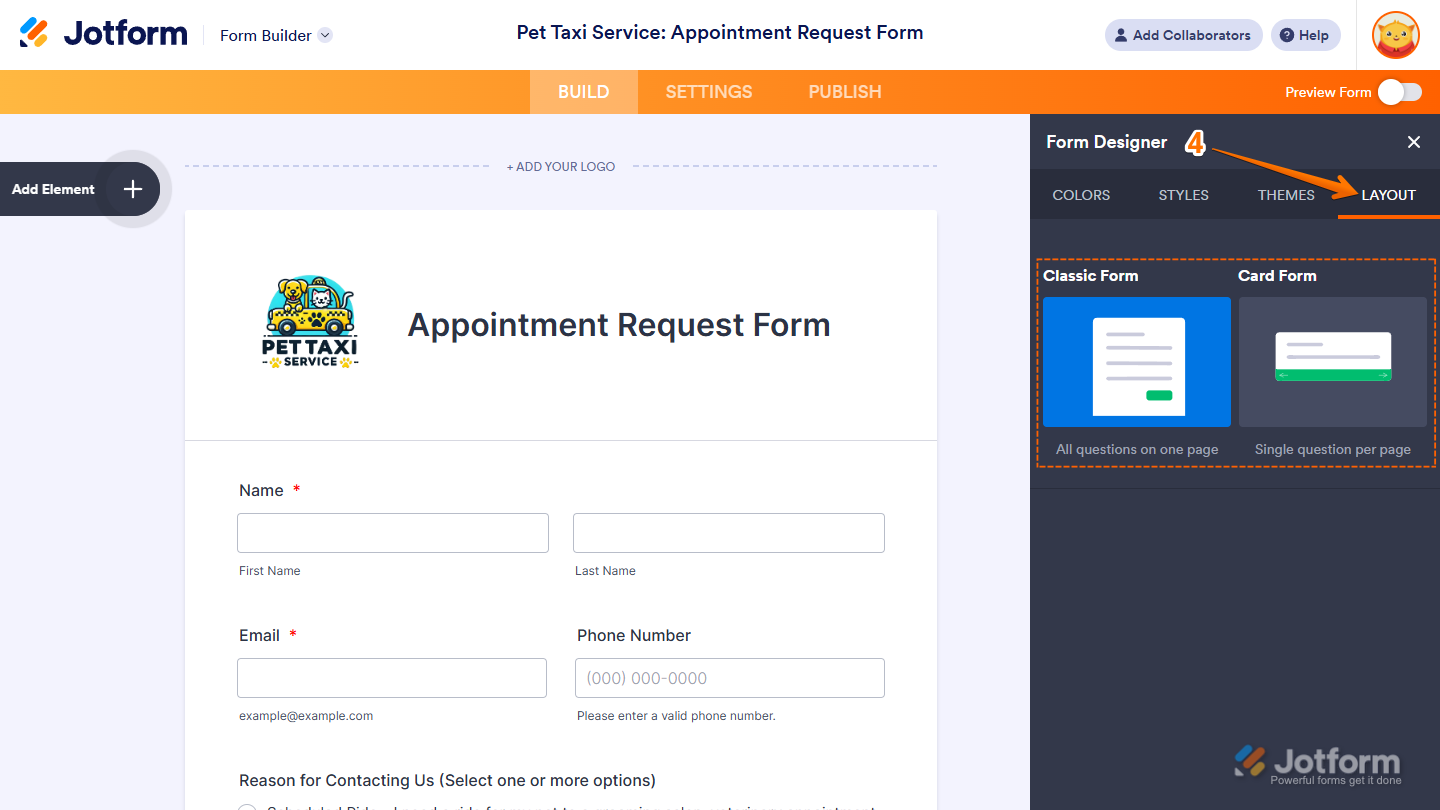This screenshot has height=810, width=1440.
Task: Open the Colors tab in Form Designer
Action: pyautogui.click(x=1081, y=195)
